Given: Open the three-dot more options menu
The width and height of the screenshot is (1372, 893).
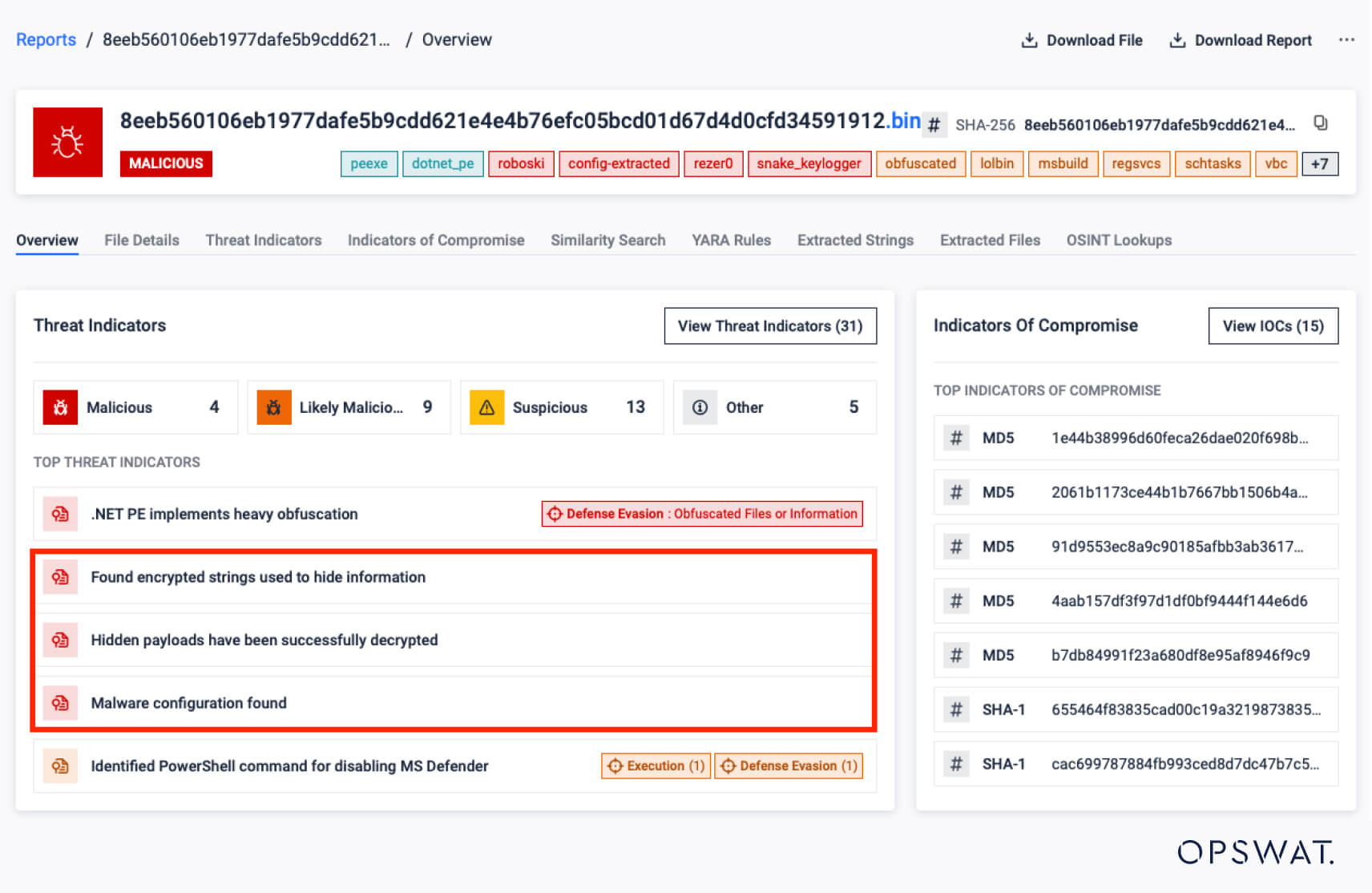Looking at the screenshot, I should (1346, 40).
